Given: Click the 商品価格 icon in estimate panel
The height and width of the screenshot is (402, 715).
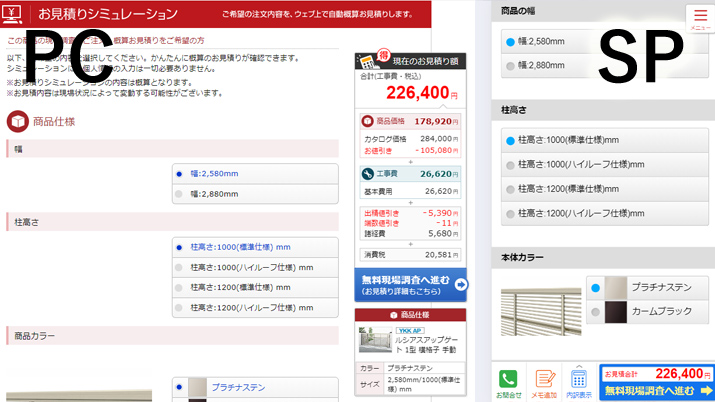Looking at the screenshot, I should [x=368, y=121].
